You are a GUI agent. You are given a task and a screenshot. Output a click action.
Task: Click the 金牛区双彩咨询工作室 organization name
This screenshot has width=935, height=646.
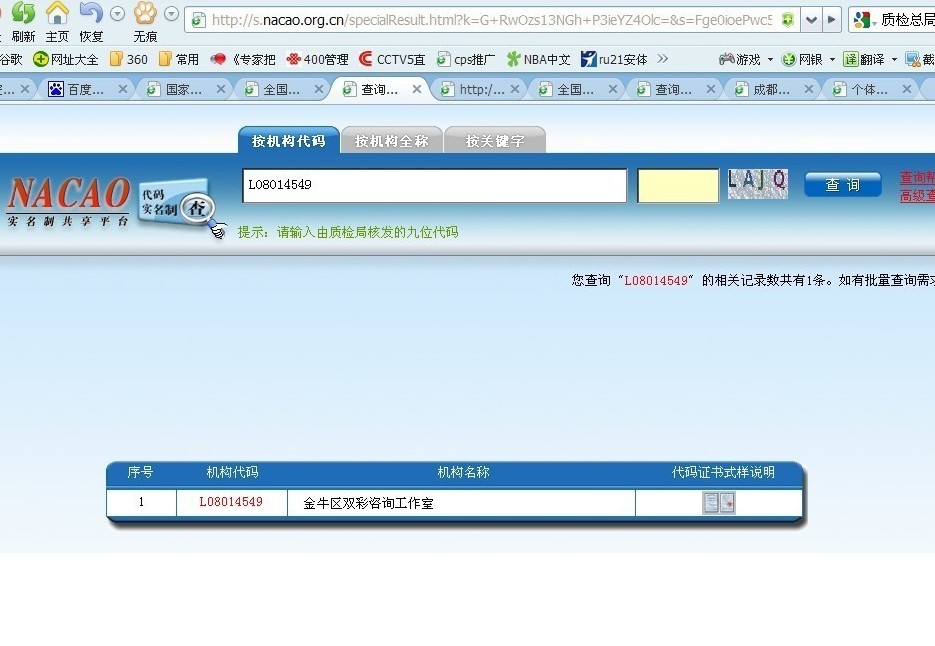pyautogui.click(x=368, y=503)
